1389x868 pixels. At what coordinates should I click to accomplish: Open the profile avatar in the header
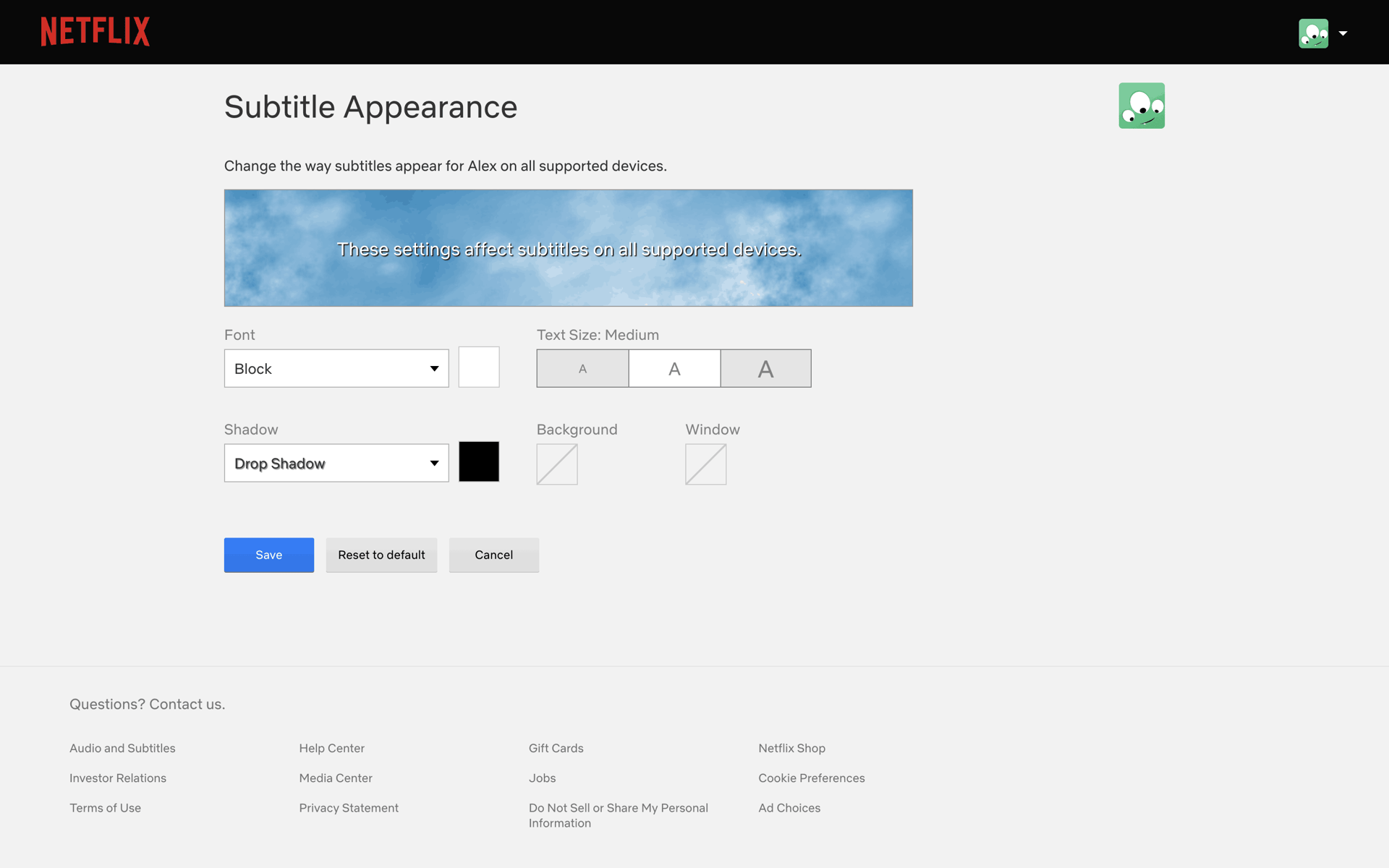coord(1313,33)
